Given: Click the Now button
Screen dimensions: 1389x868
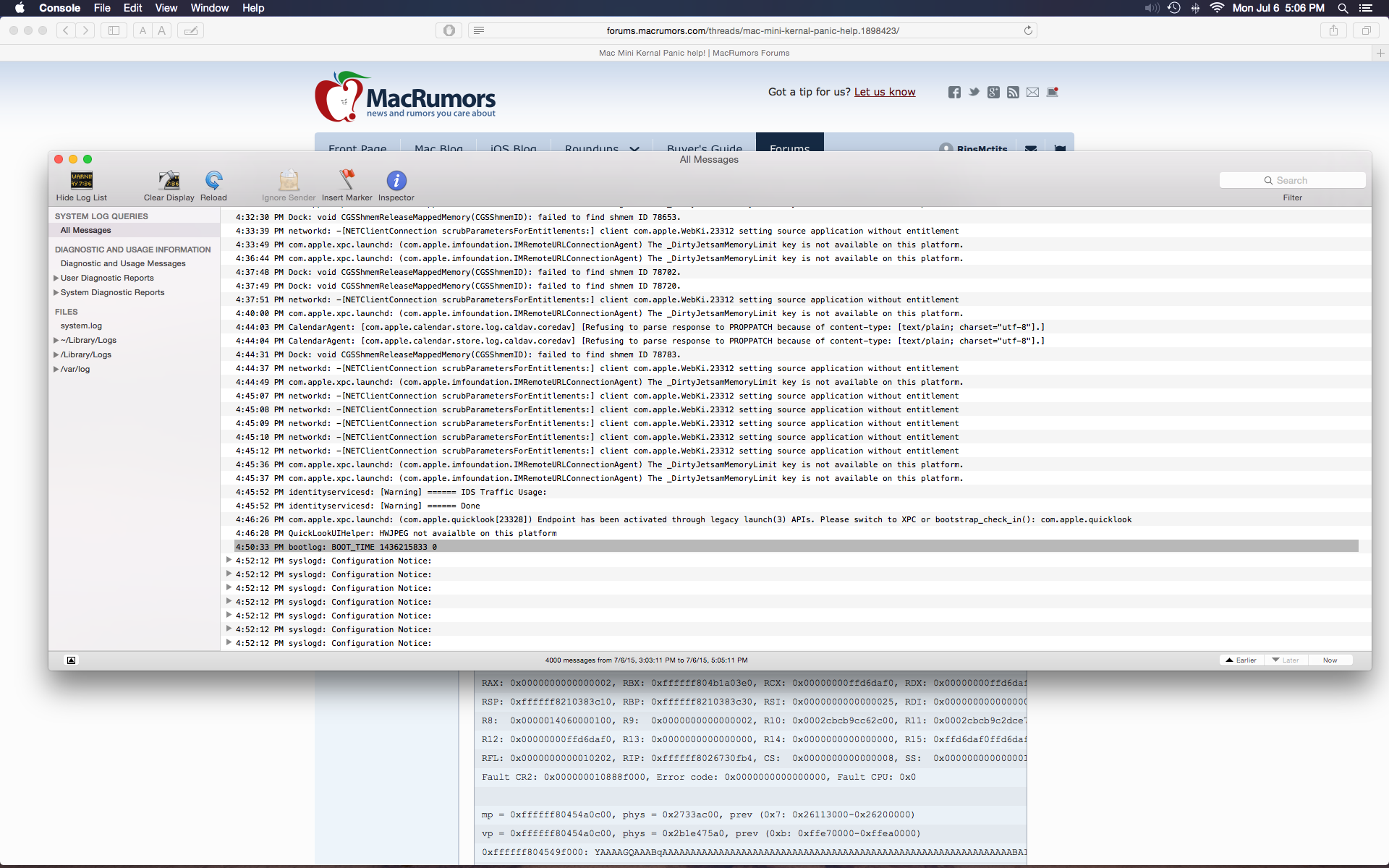Looking at the screenshot, I should [1330, 660].
